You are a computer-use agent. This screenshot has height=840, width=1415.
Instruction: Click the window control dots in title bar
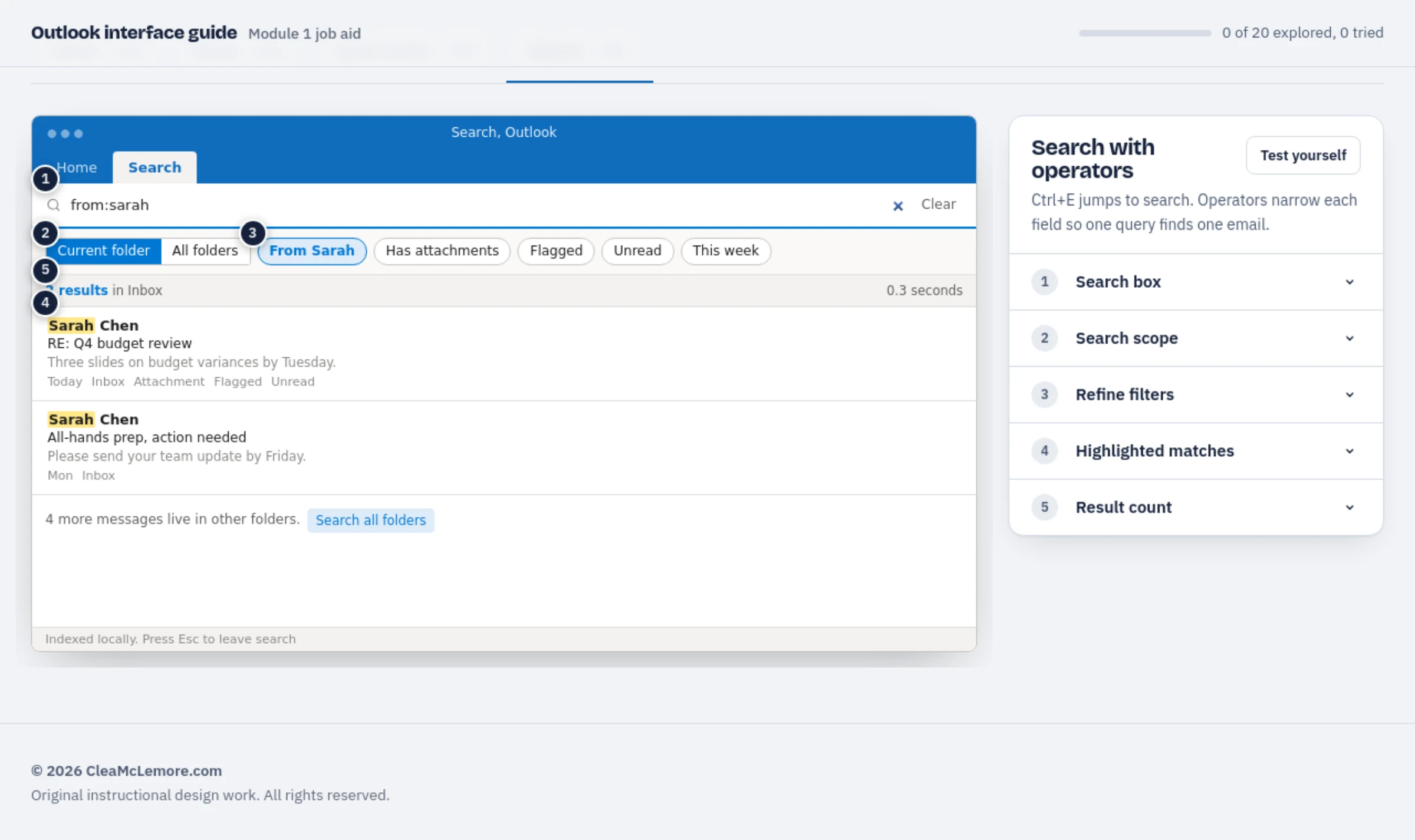[65, 134]
